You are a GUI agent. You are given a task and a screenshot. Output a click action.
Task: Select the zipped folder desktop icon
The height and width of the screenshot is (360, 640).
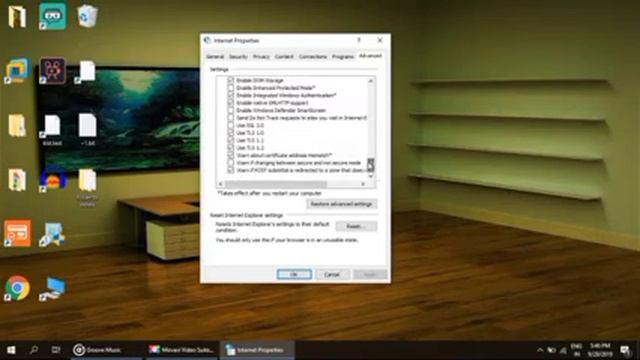point(17,125)
